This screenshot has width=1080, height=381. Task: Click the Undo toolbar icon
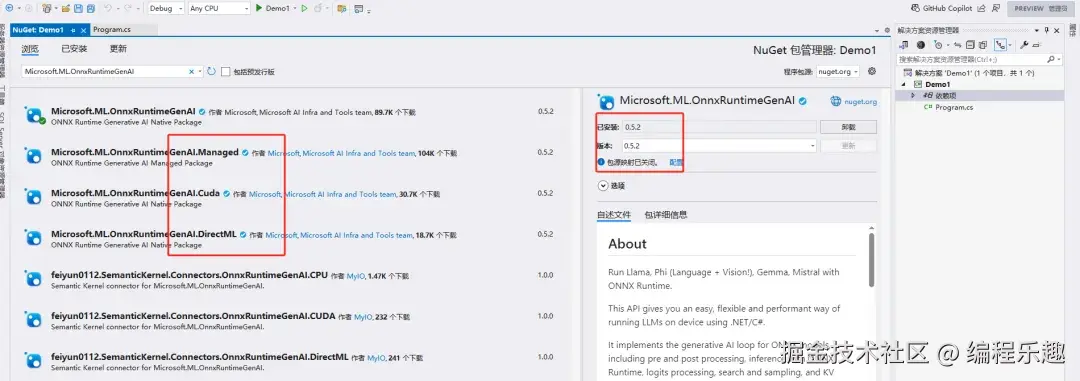pyautogui.click(x=107, y=8)
